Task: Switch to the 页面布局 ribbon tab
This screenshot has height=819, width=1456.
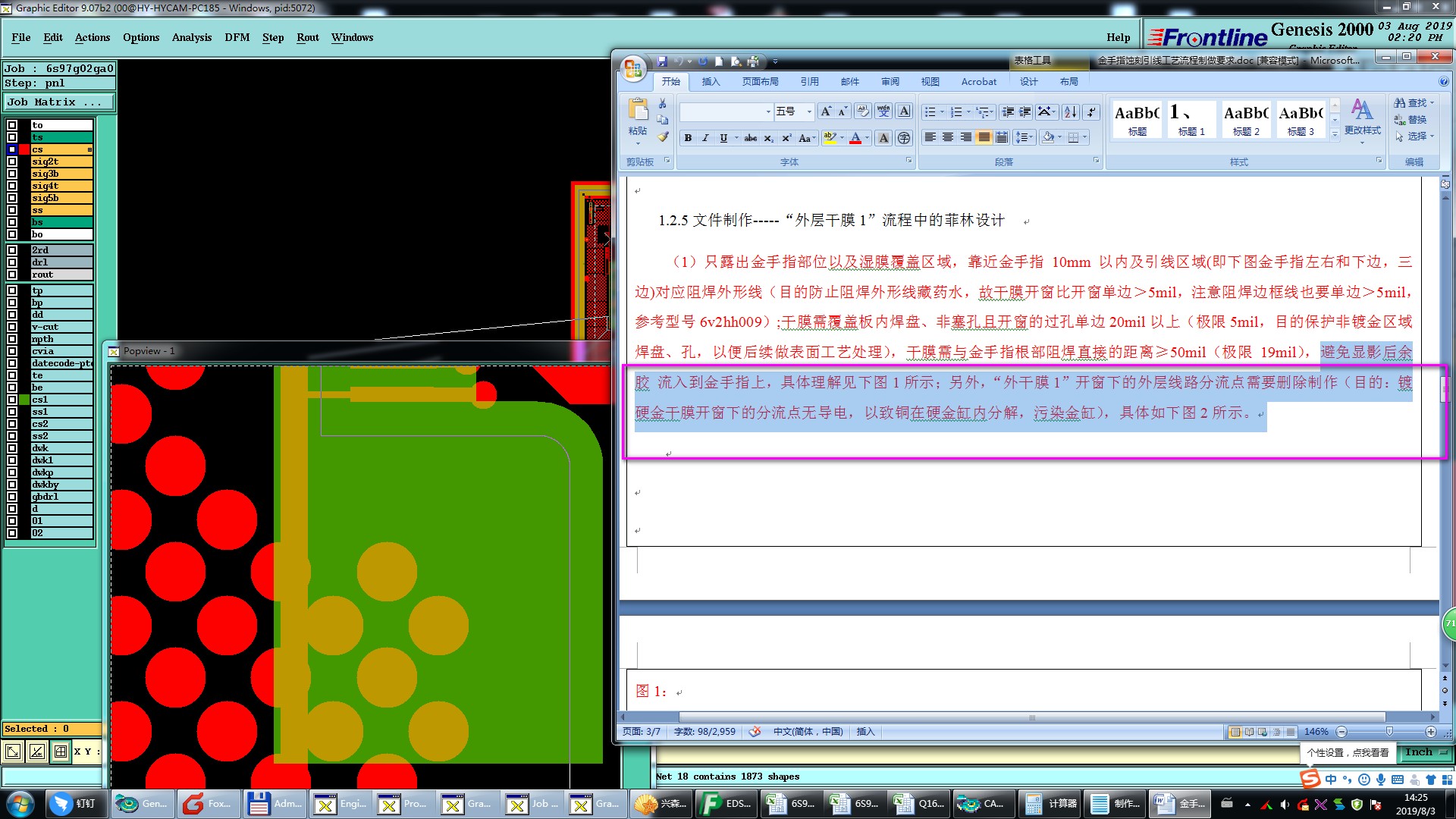Action: (x=760, y=82)
